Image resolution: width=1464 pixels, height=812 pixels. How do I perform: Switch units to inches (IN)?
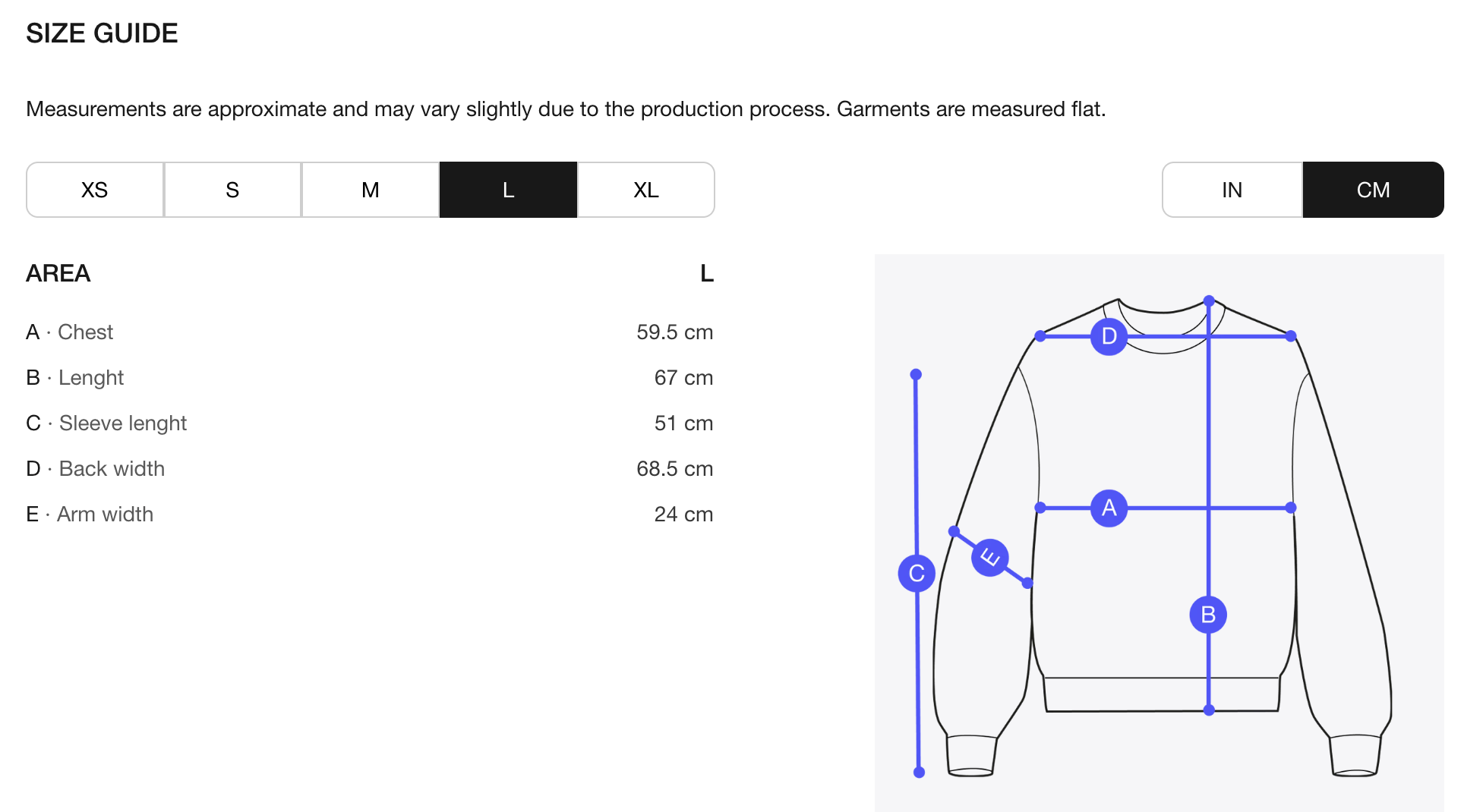[x=1232, y=190]
